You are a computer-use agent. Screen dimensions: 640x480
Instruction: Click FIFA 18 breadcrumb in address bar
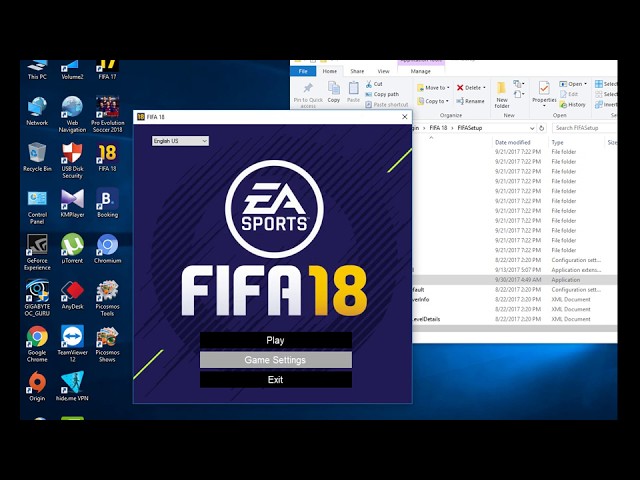[438, 128]
